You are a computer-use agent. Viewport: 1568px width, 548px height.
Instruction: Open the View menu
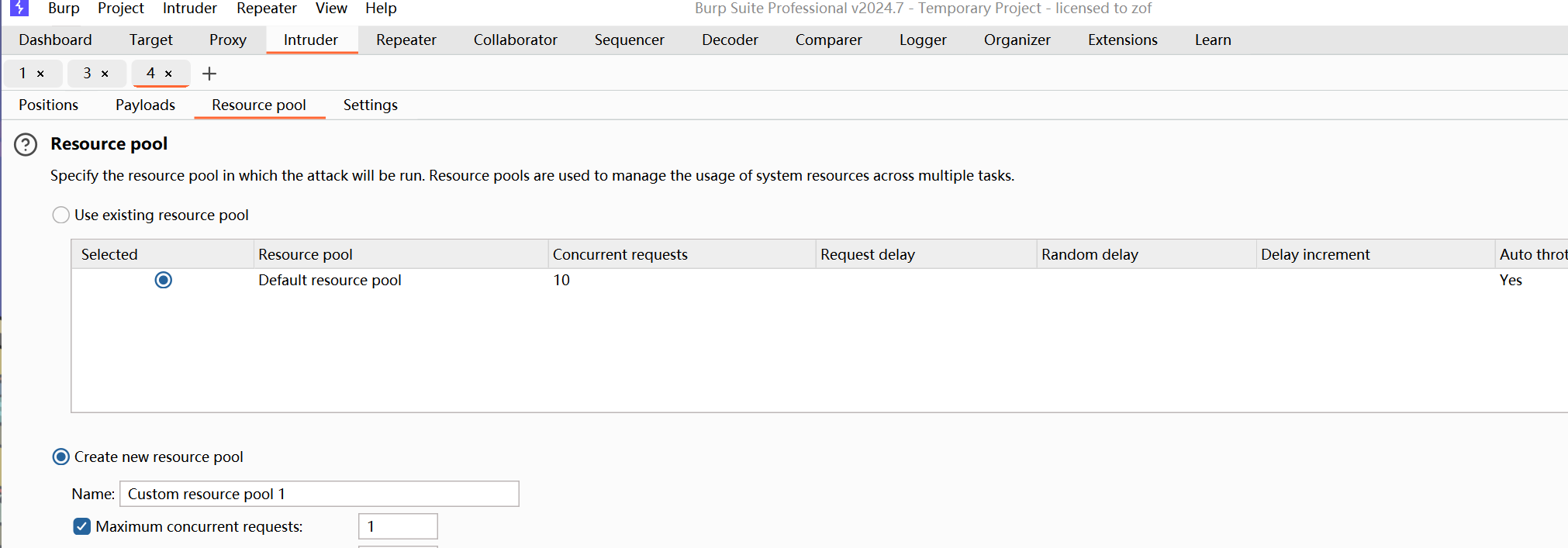(x=331, y=9)
